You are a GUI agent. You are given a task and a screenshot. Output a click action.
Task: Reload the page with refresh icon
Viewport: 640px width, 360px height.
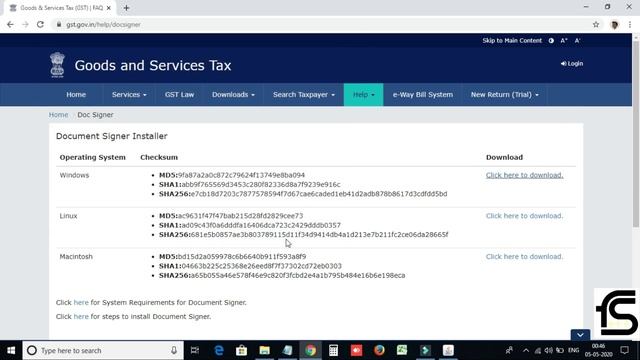[40, 24]
